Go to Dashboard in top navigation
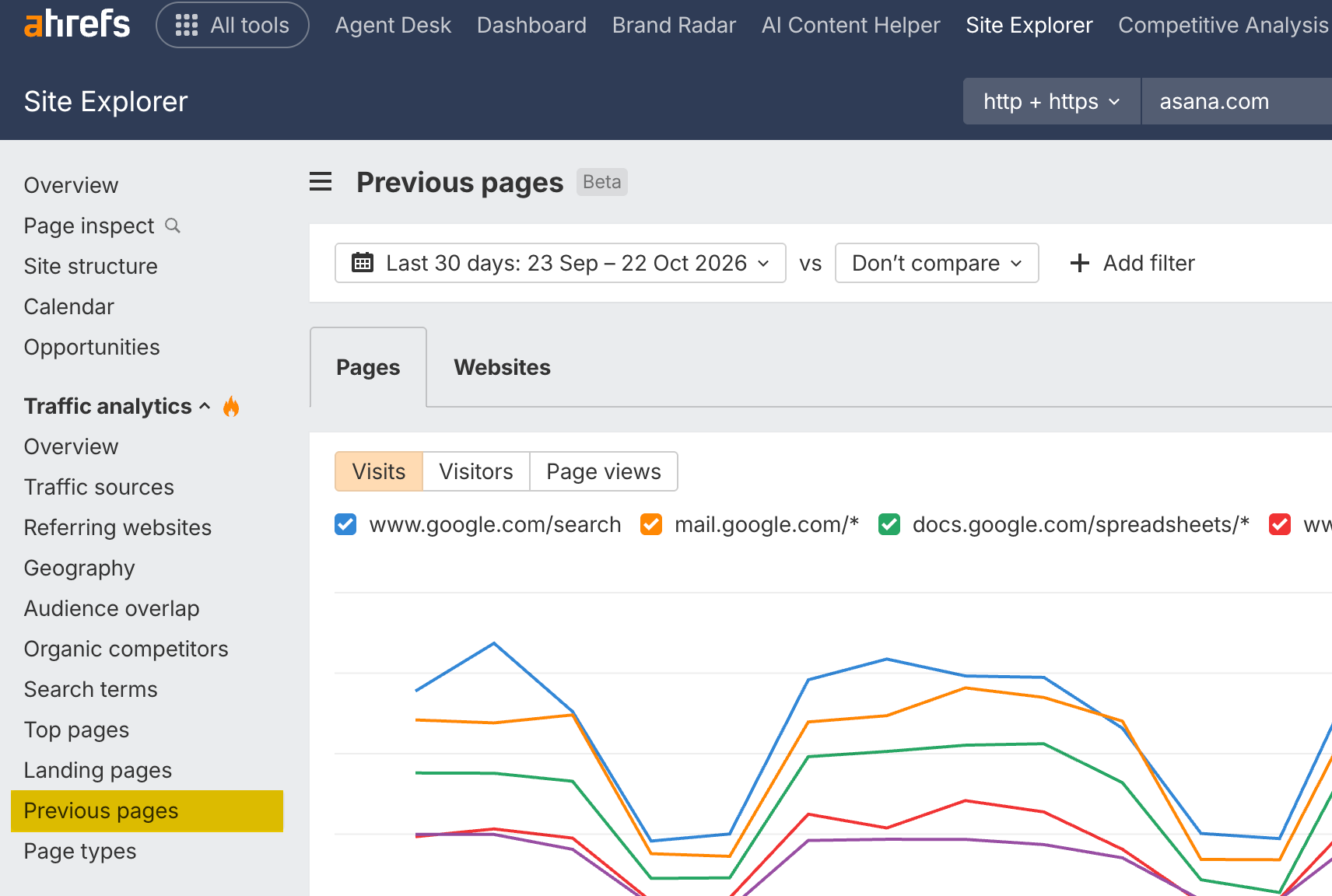The height and width of the screenshot is (896, 1332). click(531, 25)
